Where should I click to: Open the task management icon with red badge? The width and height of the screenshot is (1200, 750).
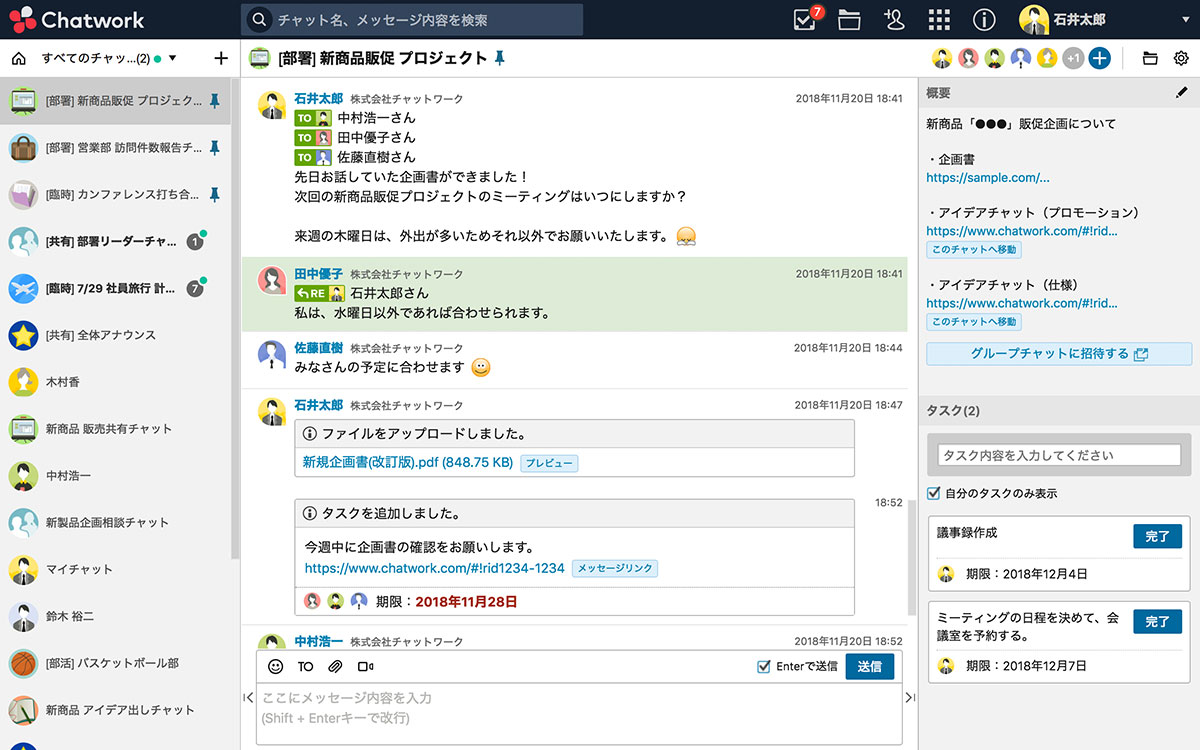coord(804,19)
